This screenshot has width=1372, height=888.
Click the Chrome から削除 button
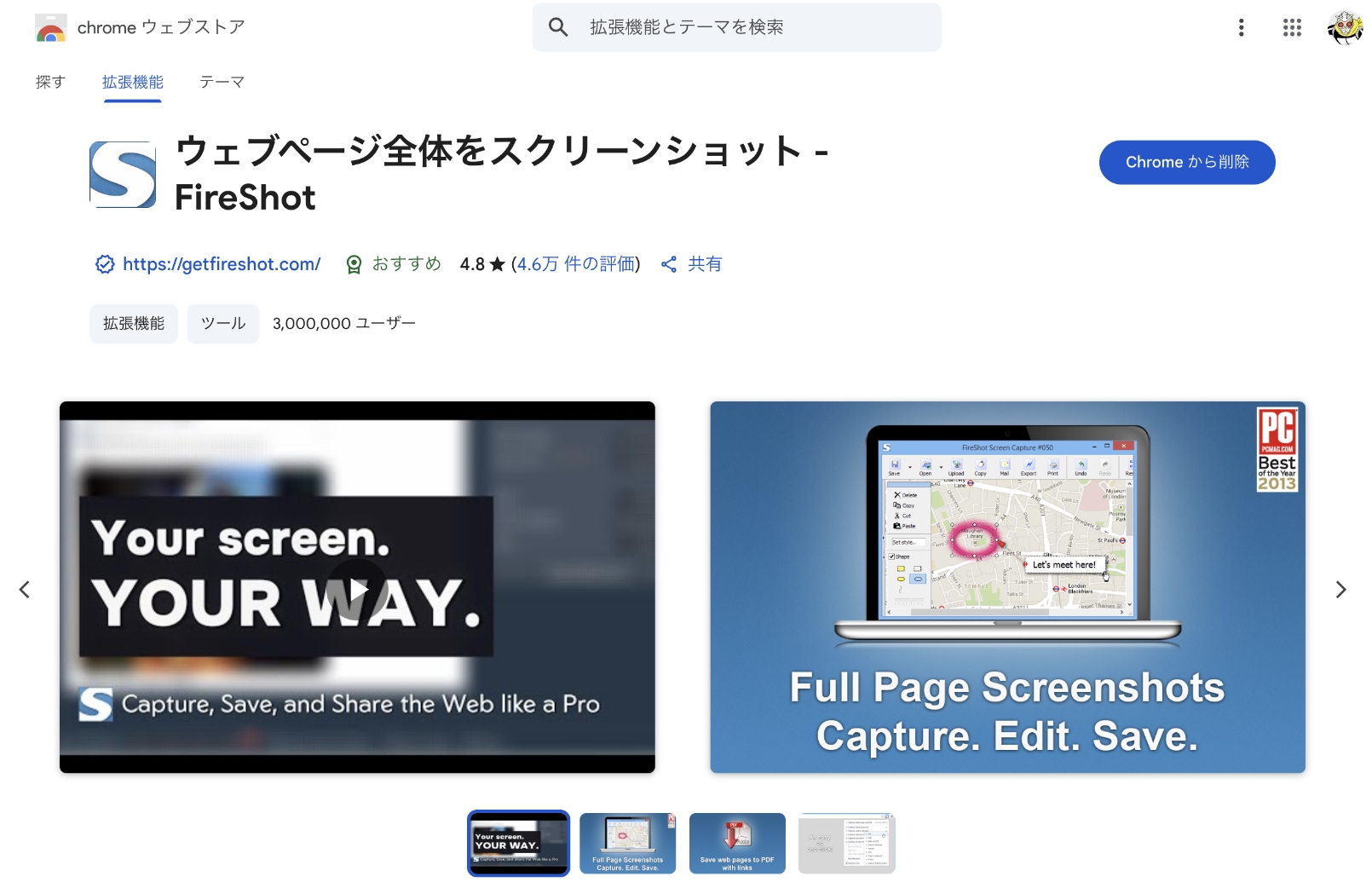pos(1187,162)
